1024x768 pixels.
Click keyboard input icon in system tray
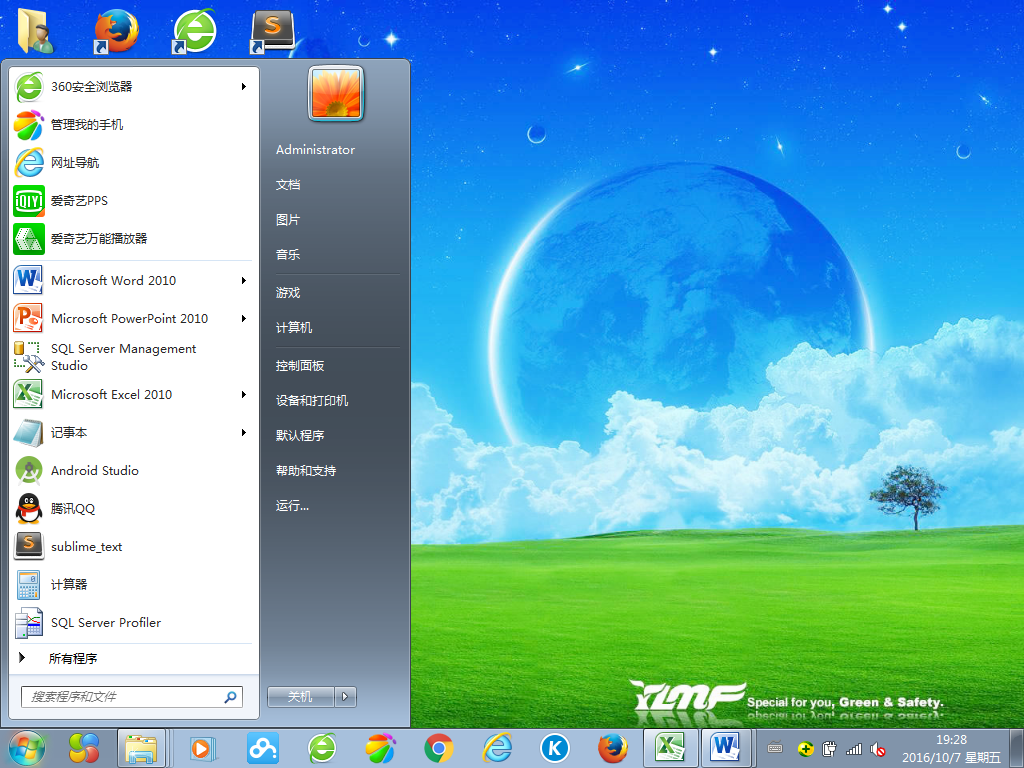click(775, 748)
